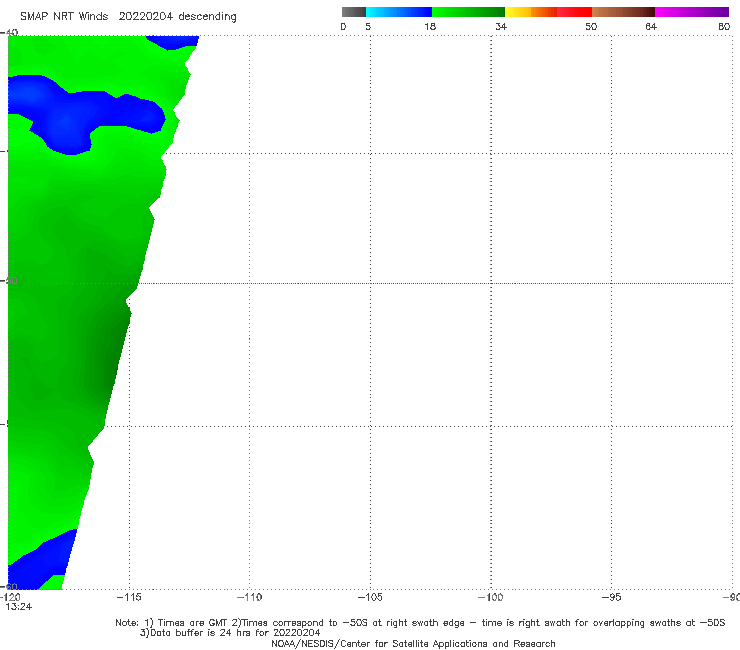Click the color bar label '64'
Image resolution: width=740 pixels, height=650 pixels.
coord(651,27)
